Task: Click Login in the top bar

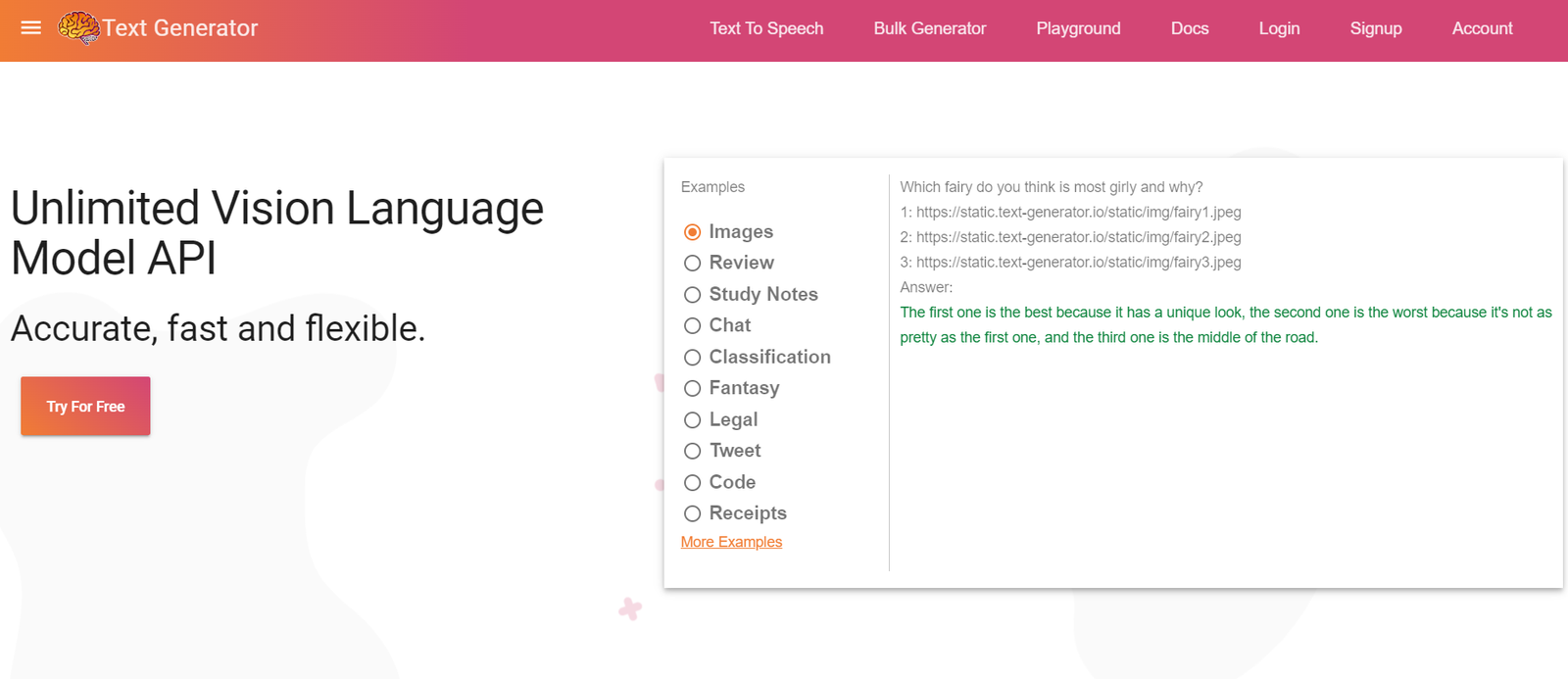Action: tap(1279, 28)
